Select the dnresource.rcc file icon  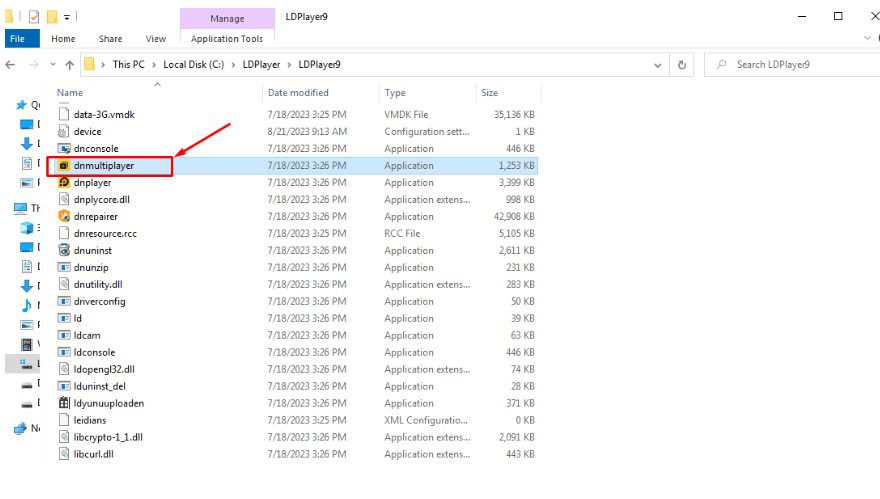64,234
